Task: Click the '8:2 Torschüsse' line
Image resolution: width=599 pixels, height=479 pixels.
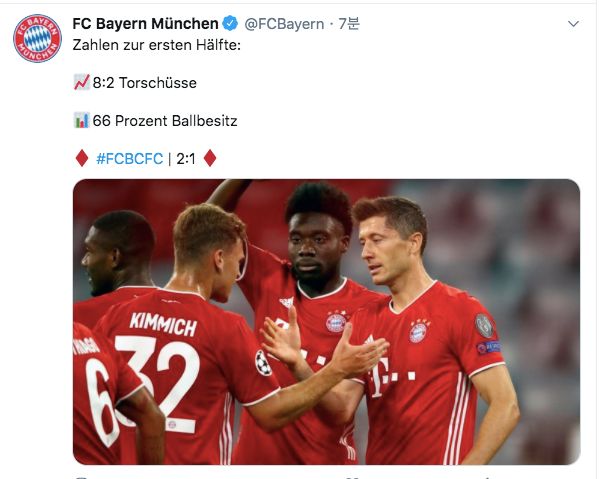Action: (x=144, y=83)
